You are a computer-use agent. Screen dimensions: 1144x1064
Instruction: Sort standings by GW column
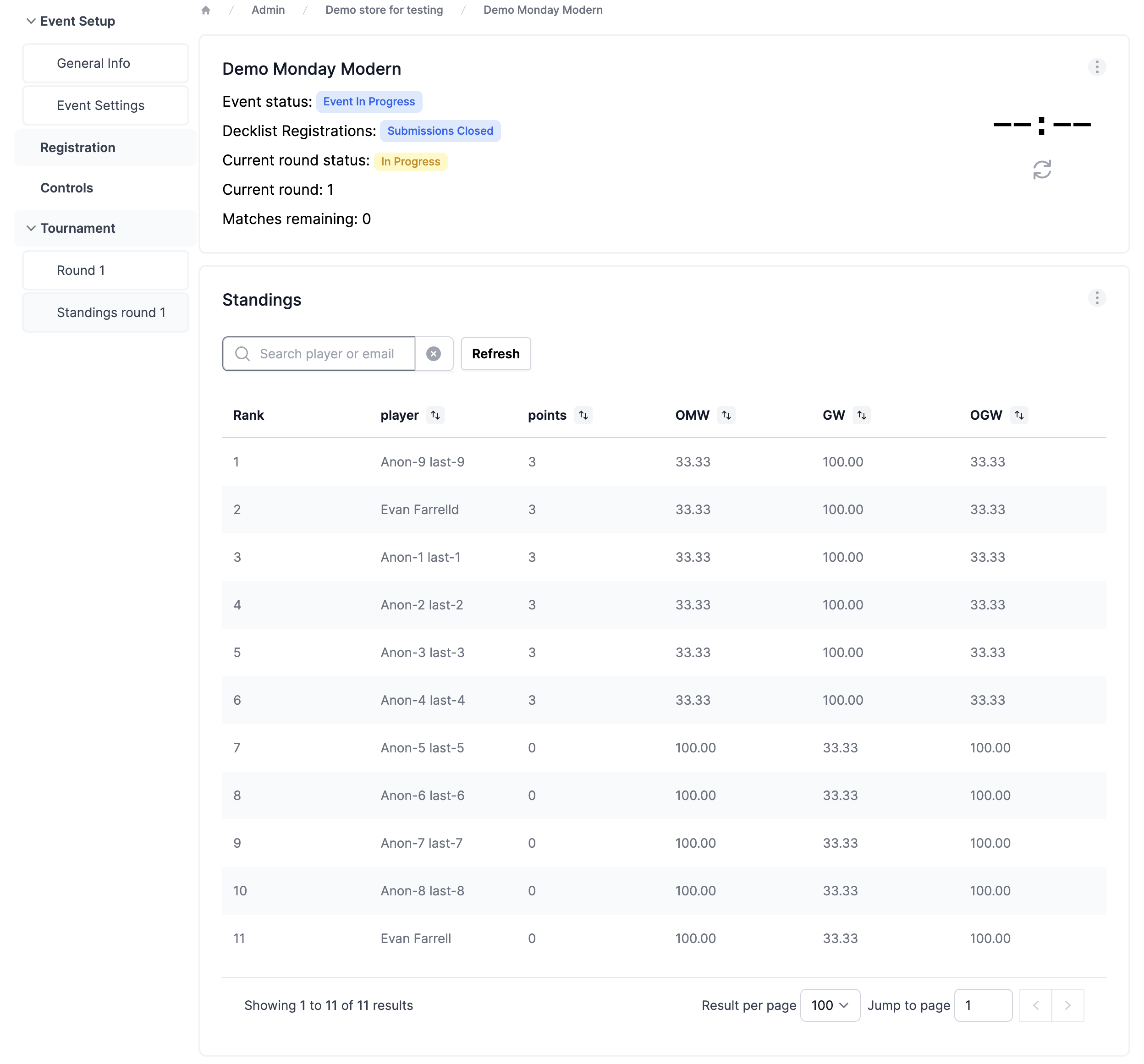(861, 416)
